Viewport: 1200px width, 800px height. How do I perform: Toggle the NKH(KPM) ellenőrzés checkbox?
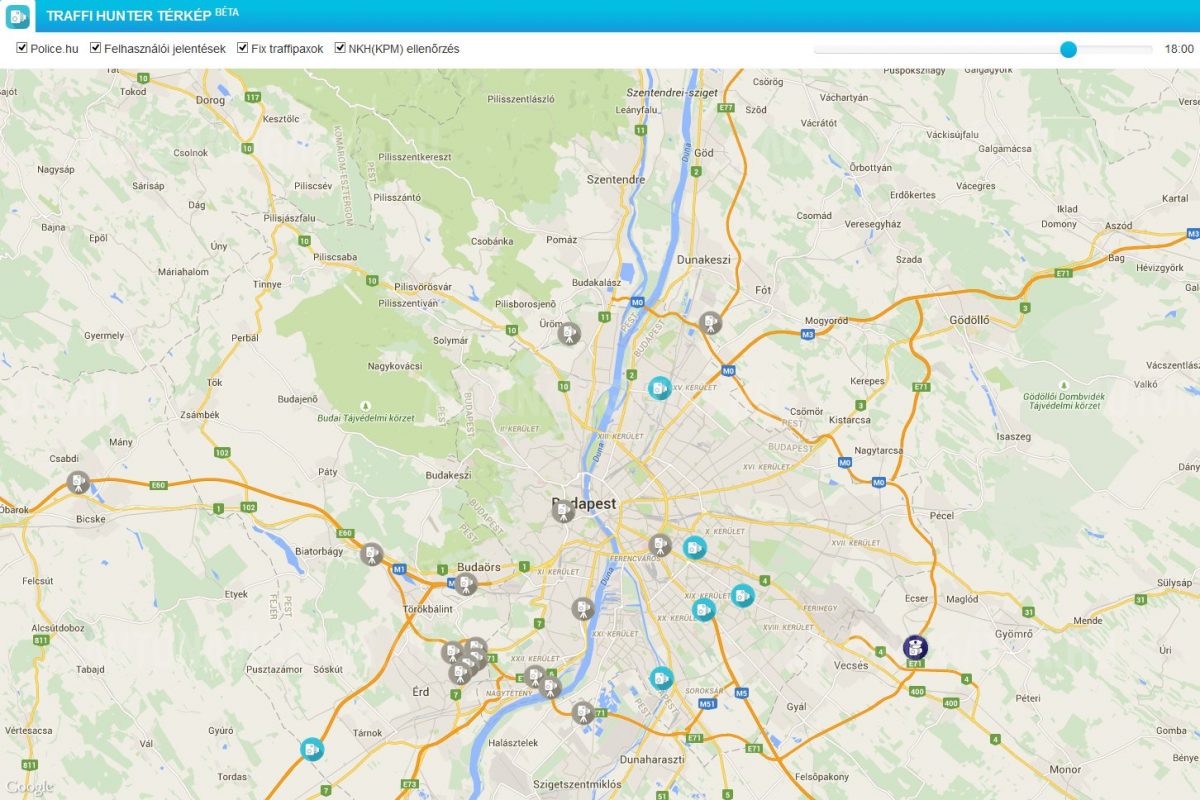click(x=340, y=48)
